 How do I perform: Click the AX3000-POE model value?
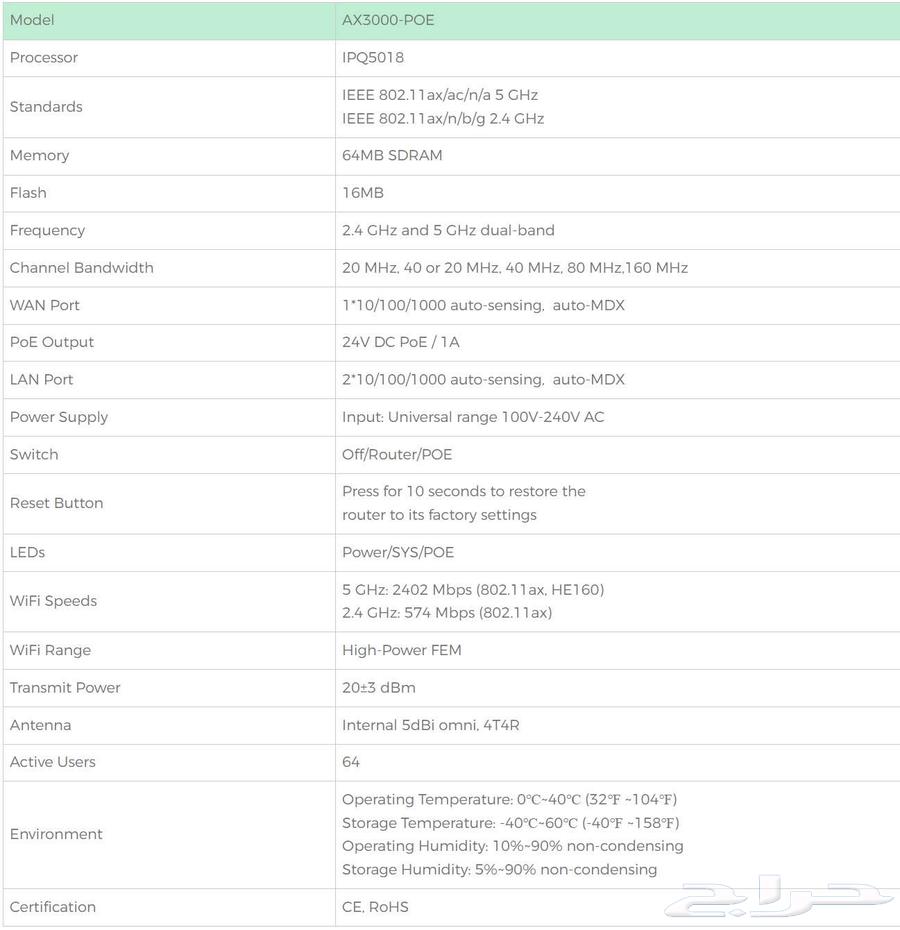[x=388, y=20]
